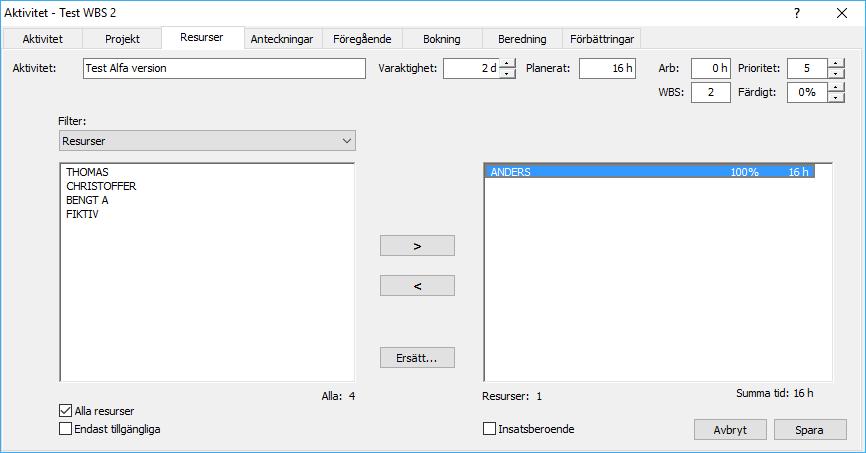Open the Förbättringar tab
The width and height of the screenshot is (866, 453).
tap(602, 39)
